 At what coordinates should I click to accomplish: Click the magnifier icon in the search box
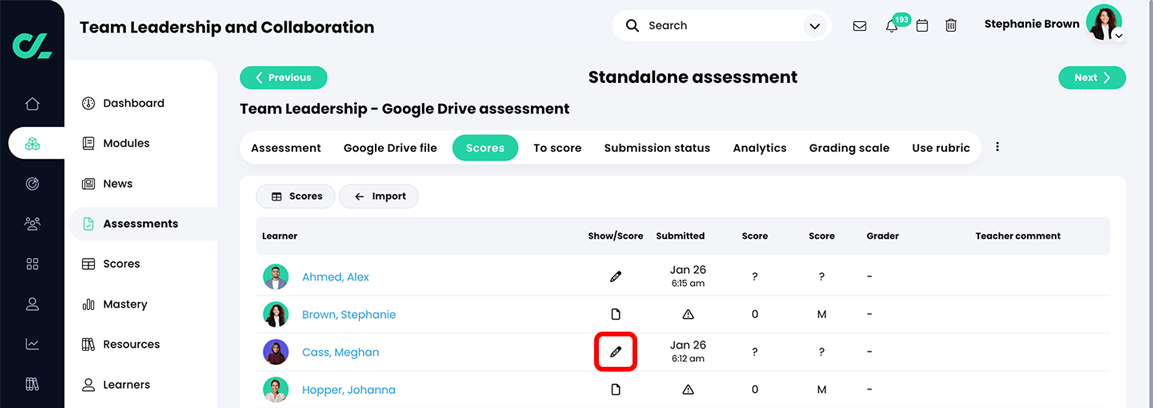[x=632, y=26]
